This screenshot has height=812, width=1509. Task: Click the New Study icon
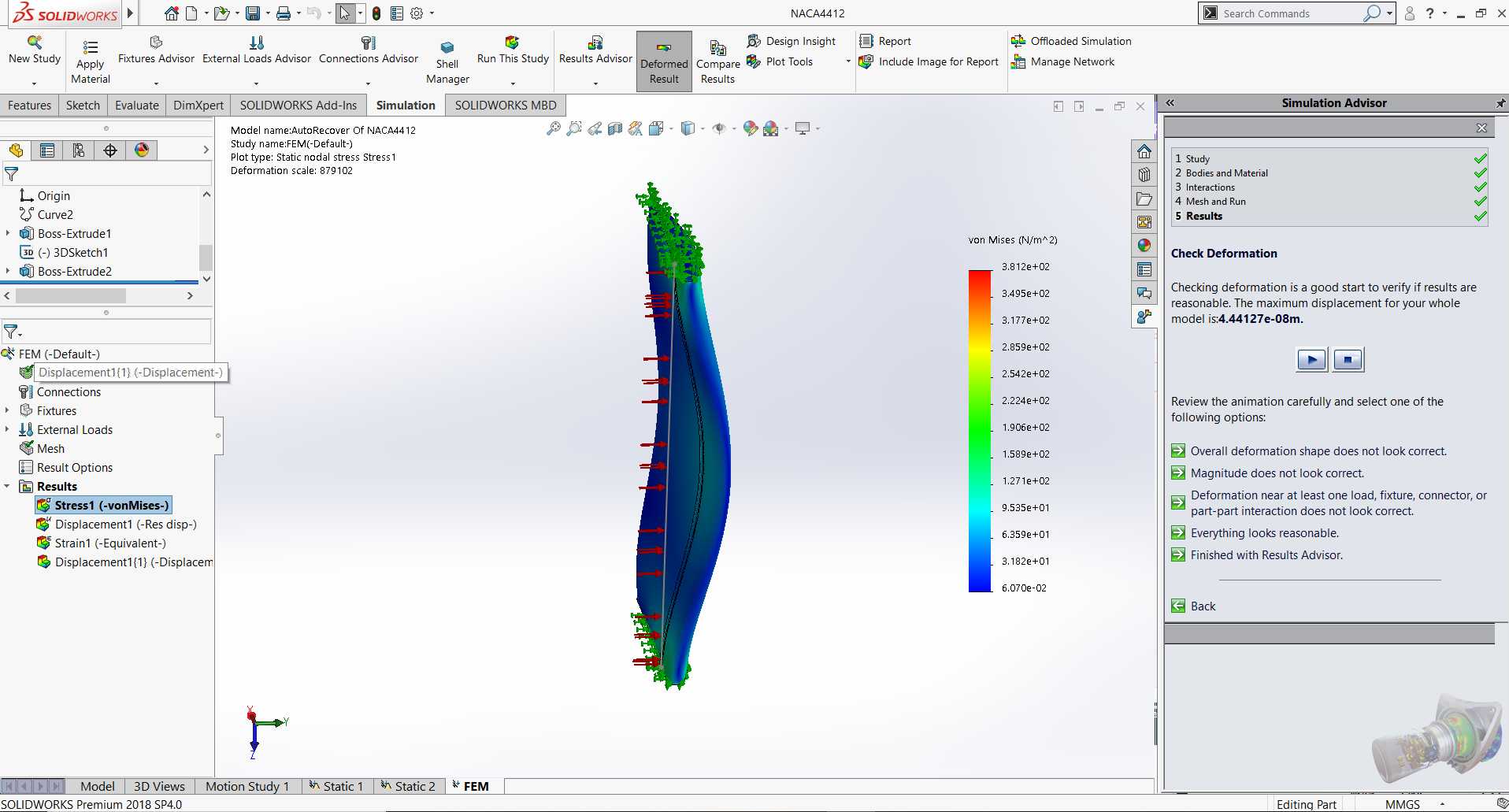pos(34,43)
